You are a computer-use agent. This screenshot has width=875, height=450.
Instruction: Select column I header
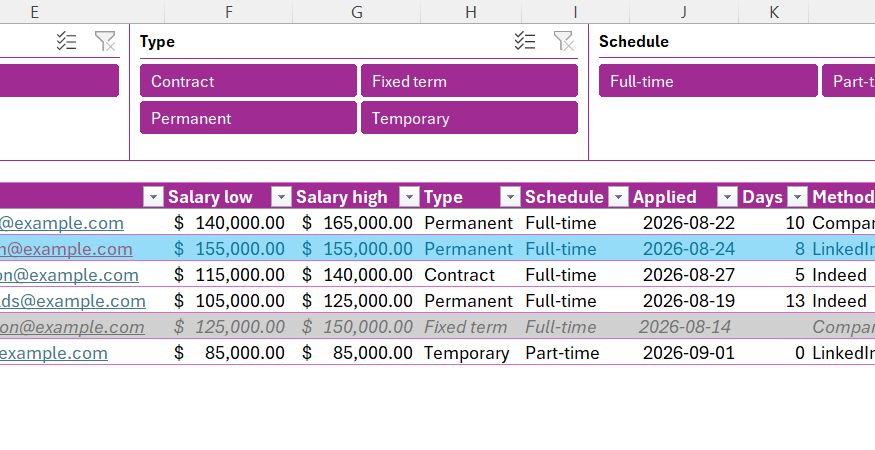click(x=575, y=12)
